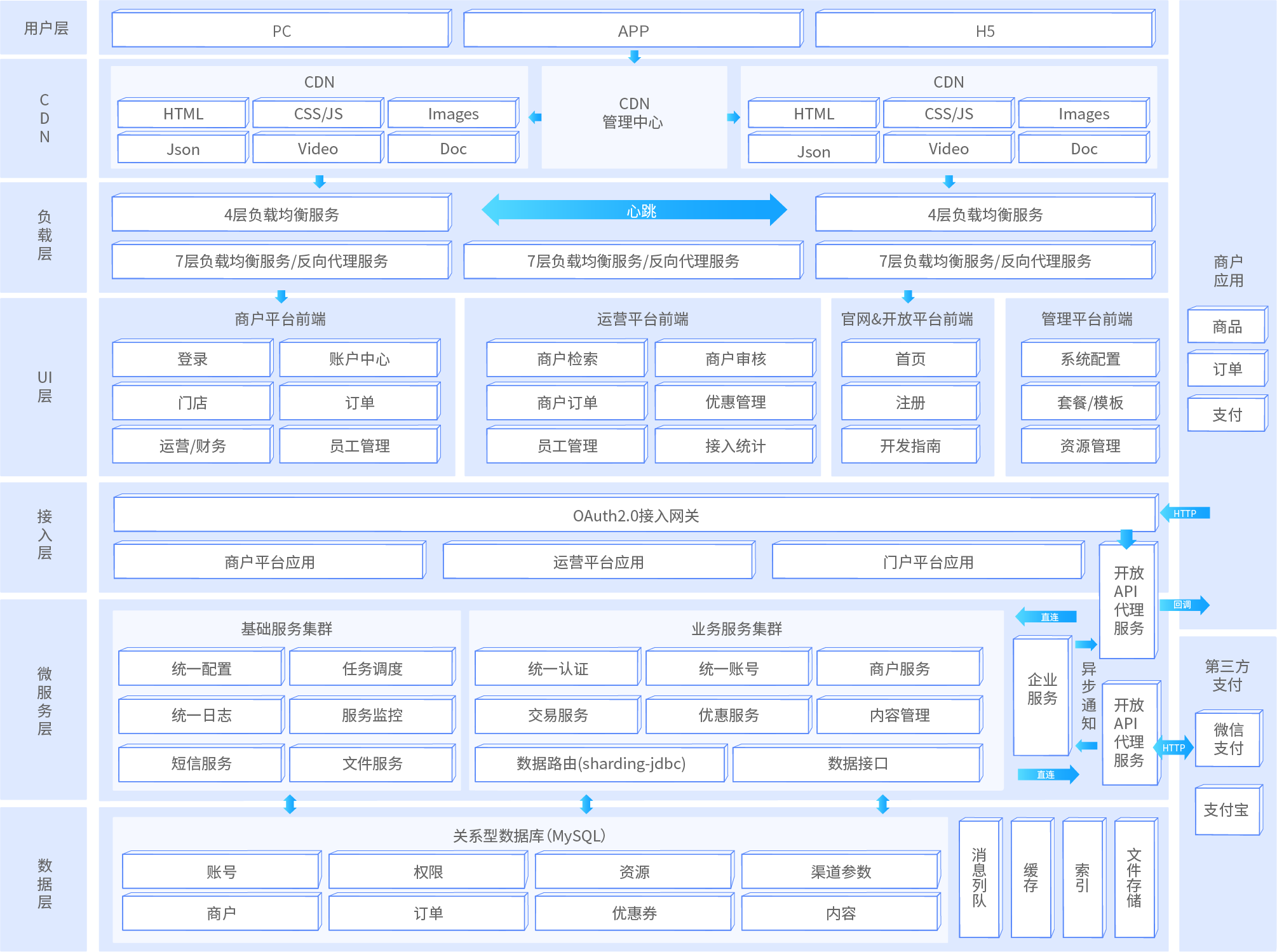The height and width of the screenshot is (952, 1277).
Task: Click the down arrow under APP box
Action: coord(634,57)
